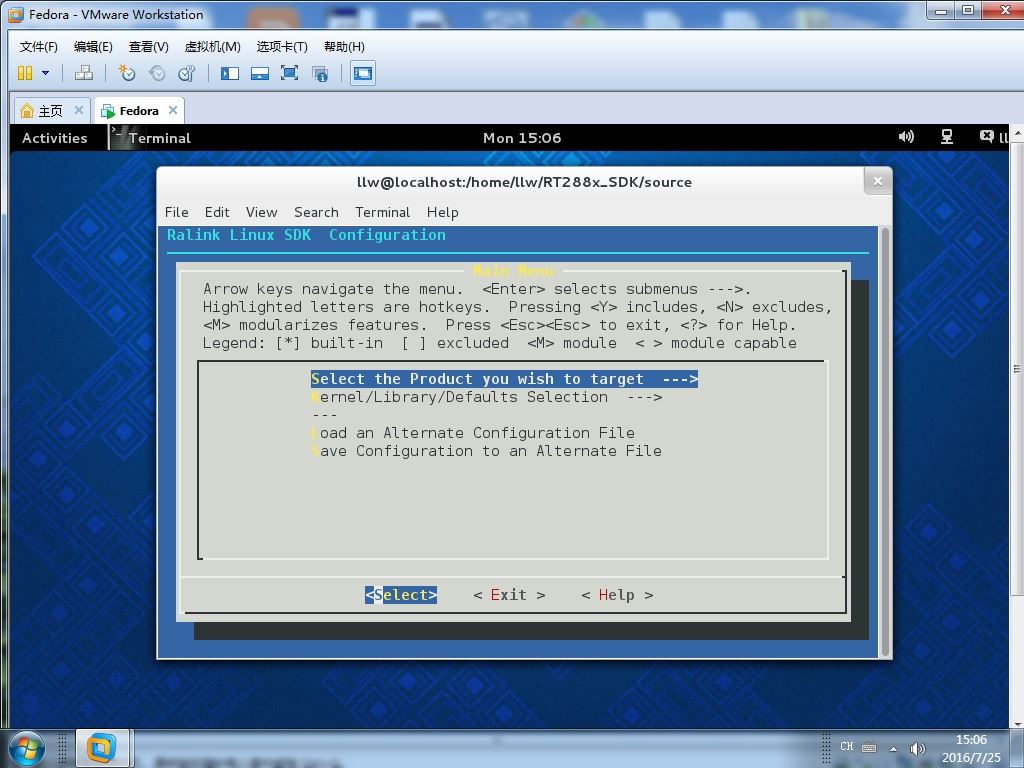Open the Windows Start button
The height and width of the screenshot is (768, 1024).
click(25, 748)
